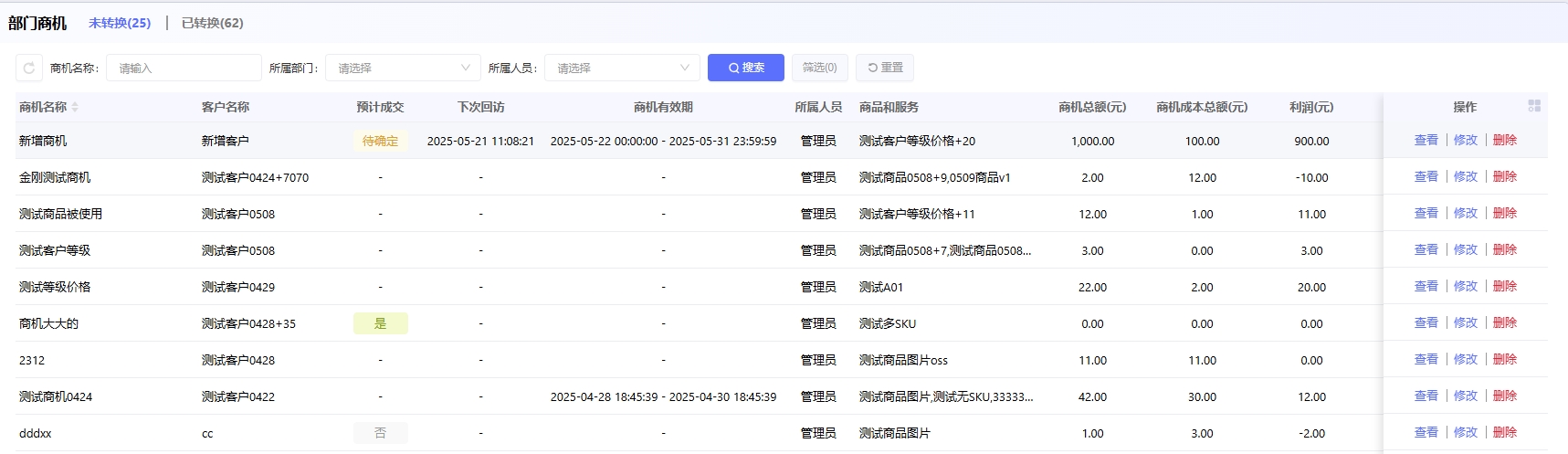Open the column settings grid icon
Screen dimensions: 1568x454
1534,107
